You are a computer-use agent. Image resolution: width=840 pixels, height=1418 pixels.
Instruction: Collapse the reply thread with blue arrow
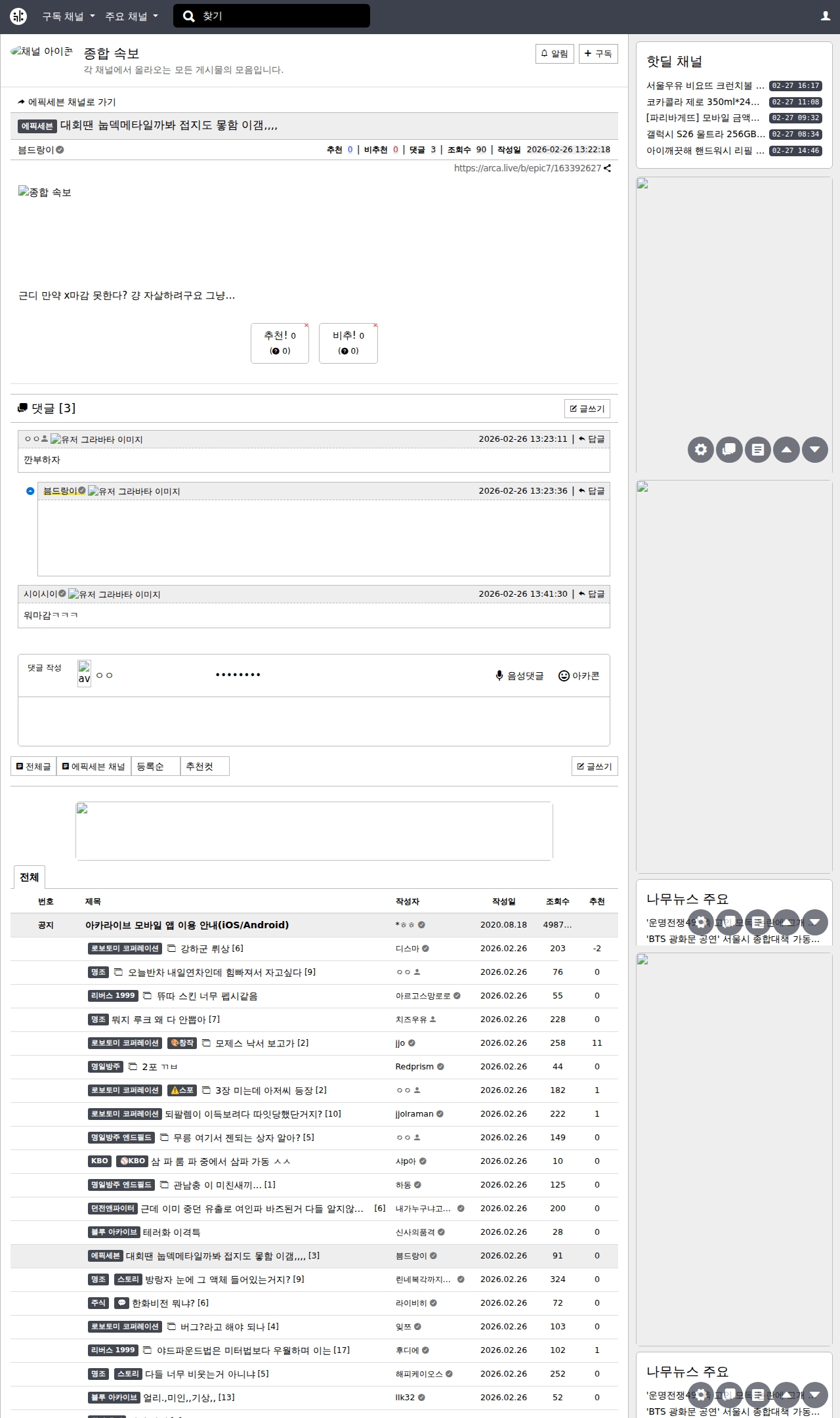pyautogui.click(x=30, y=491)
